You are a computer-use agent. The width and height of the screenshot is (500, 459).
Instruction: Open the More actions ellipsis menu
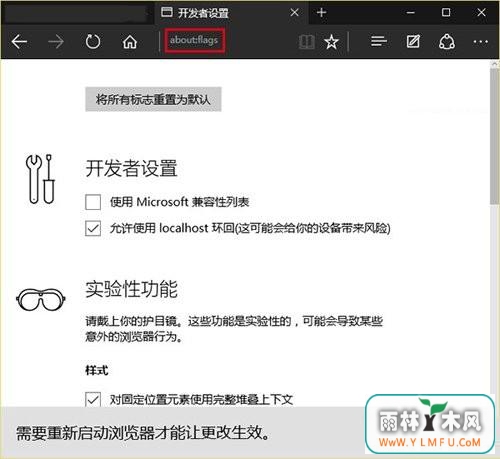pos(481,42)
